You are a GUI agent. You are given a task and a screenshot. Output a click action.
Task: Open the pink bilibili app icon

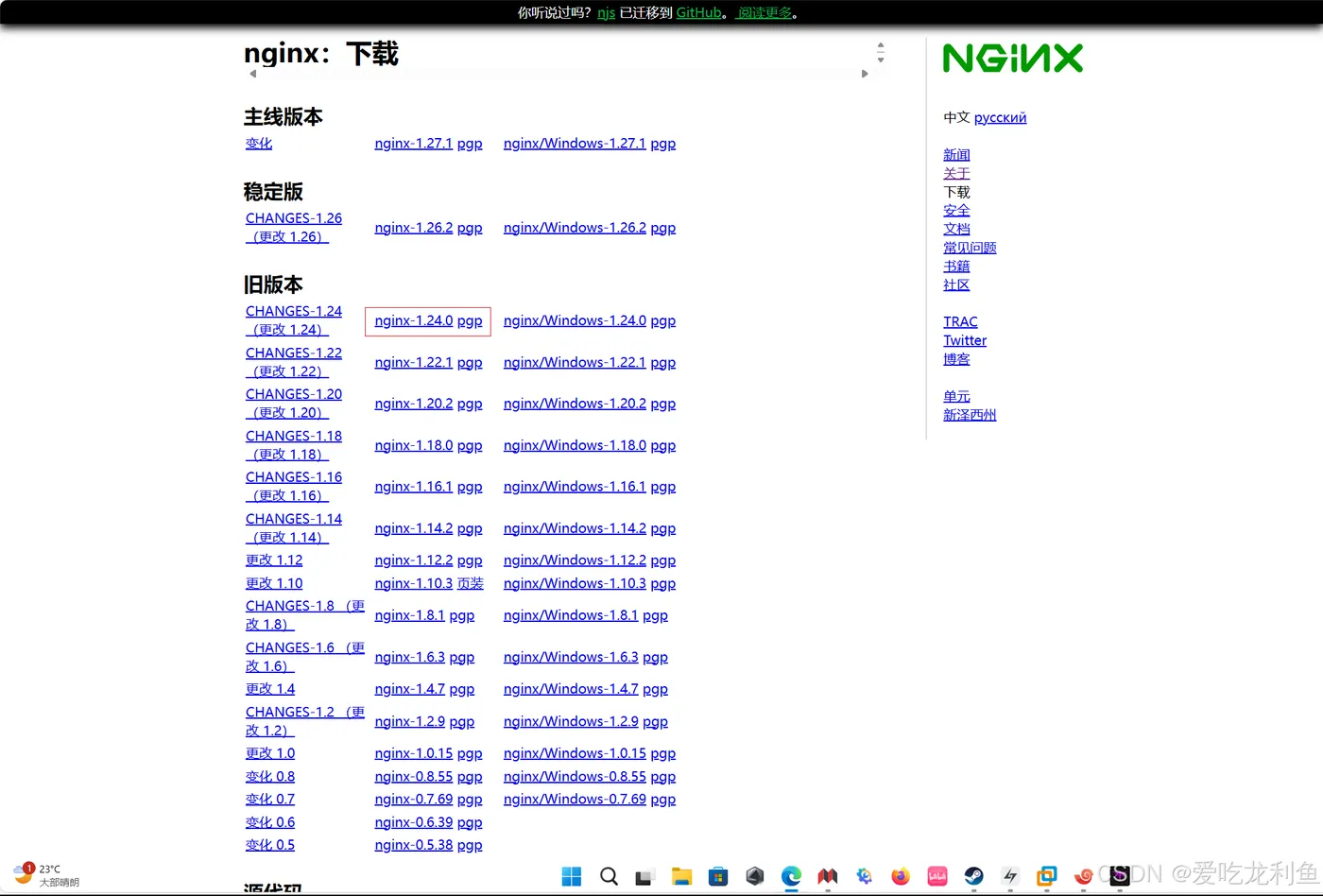tap(937, 876)
